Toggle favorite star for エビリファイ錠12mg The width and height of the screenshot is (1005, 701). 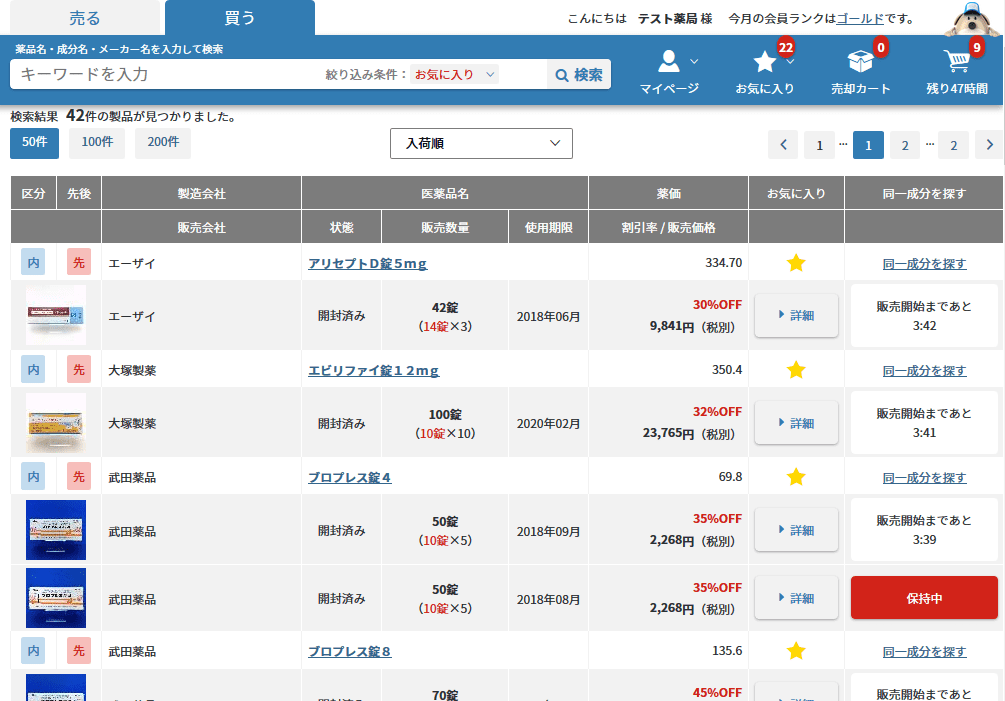coord(796,370)
